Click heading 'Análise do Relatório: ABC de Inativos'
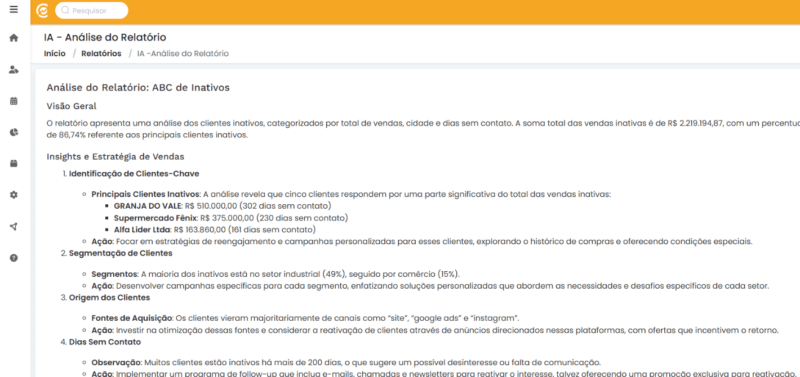Image resolution: width=800 pixels, height=377 pixels. tap(138, 88)
